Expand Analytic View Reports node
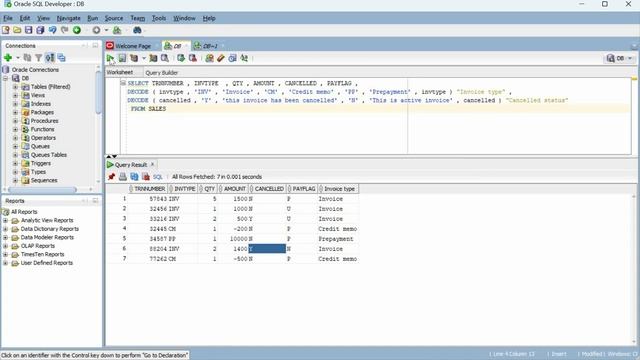Image resolution: width=640 pixels, height=360 pixels. click(6, 220)
